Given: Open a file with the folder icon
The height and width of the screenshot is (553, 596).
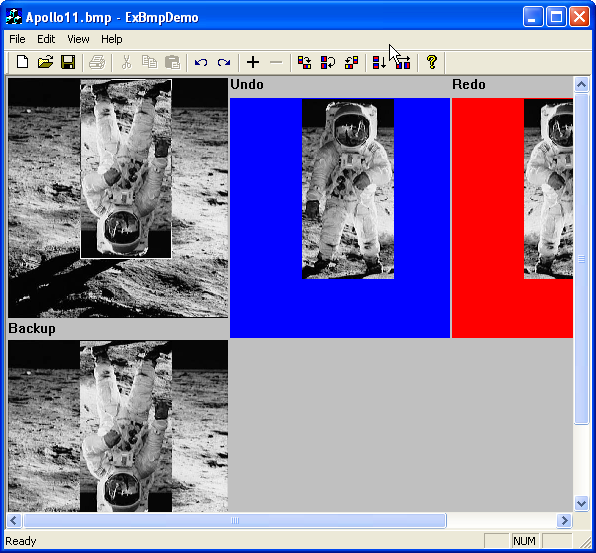Looking at the screenshot, I should [45, 62].
